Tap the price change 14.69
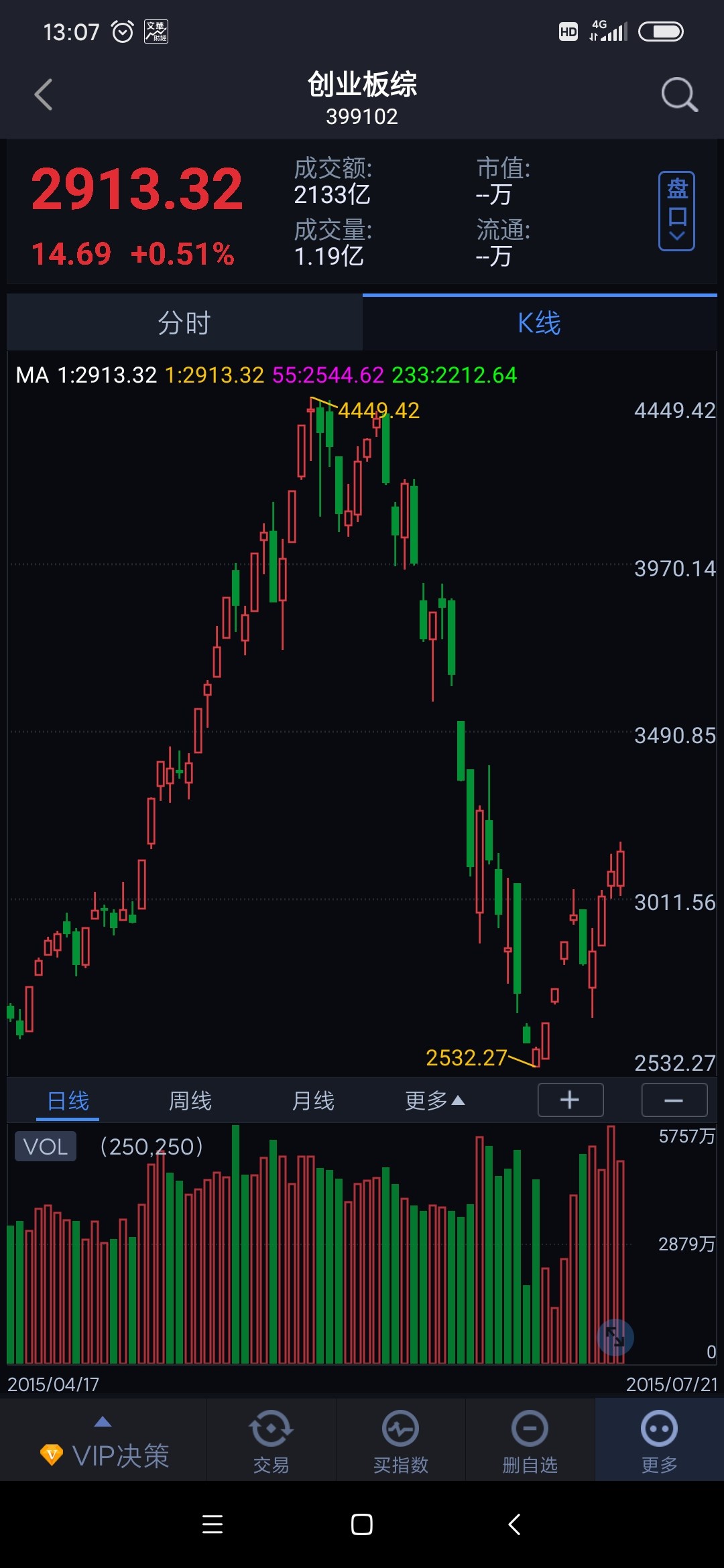This screenshot has width=724, height=1568. tap(71, 254)
